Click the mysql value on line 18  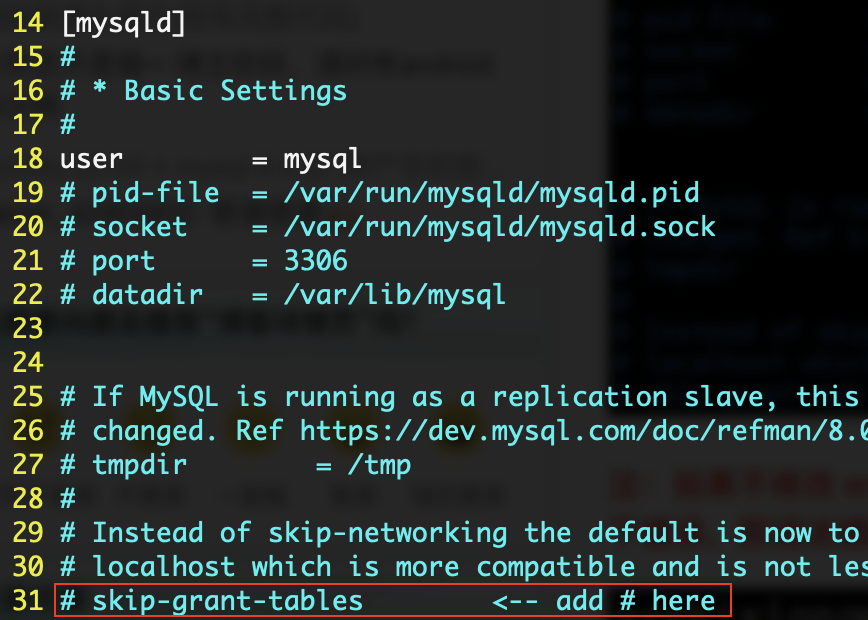pos(323,161)
